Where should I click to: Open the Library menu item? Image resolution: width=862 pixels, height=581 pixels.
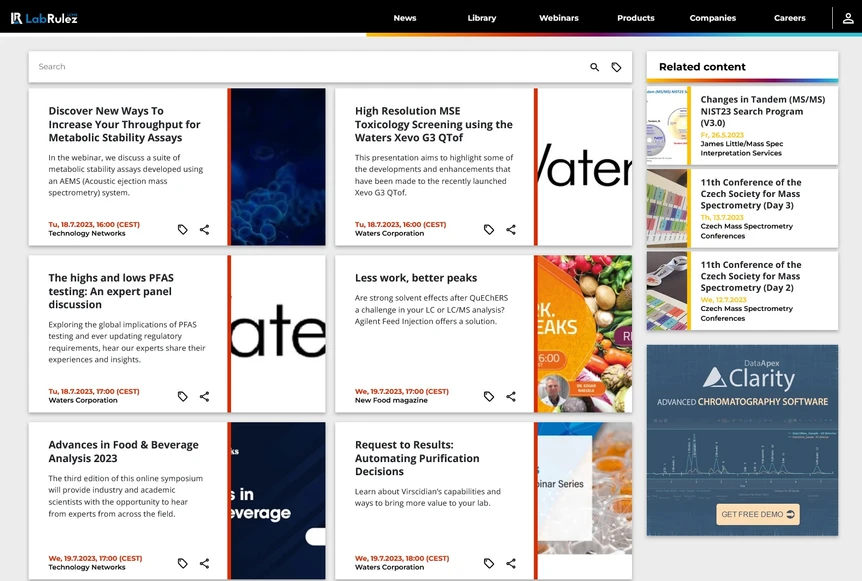click(x=481, y=18)
